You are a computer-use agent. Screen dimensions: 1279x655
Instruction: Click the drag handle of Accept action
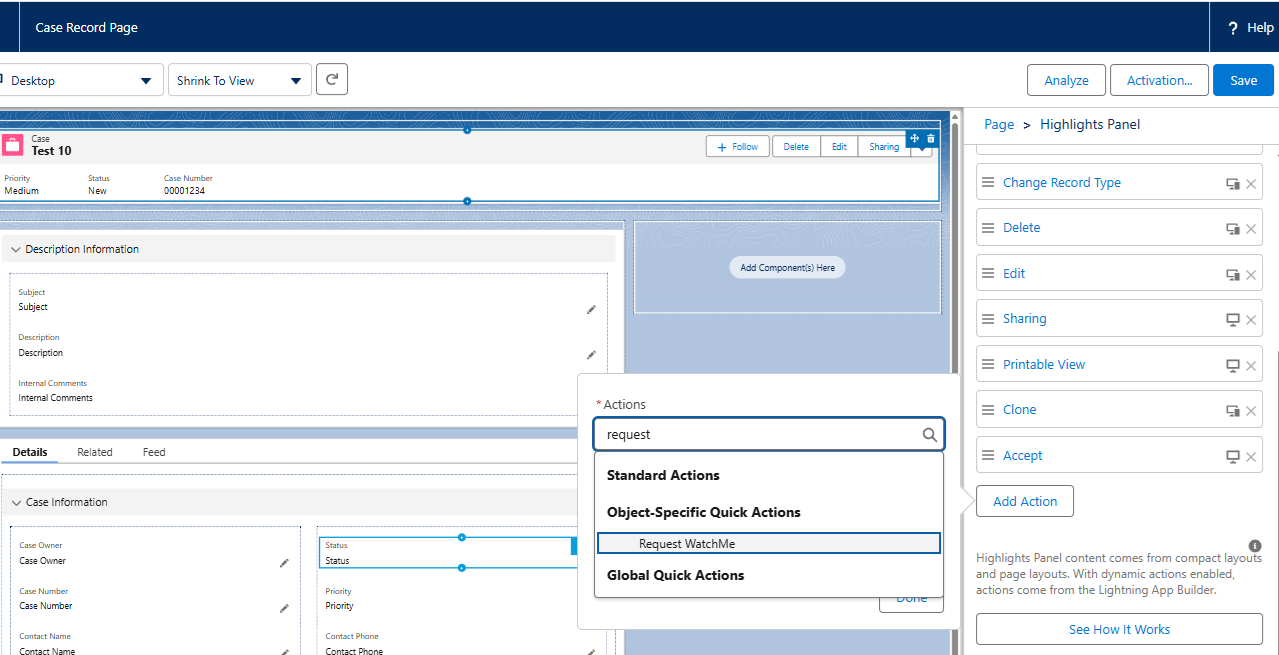point(988,456)
